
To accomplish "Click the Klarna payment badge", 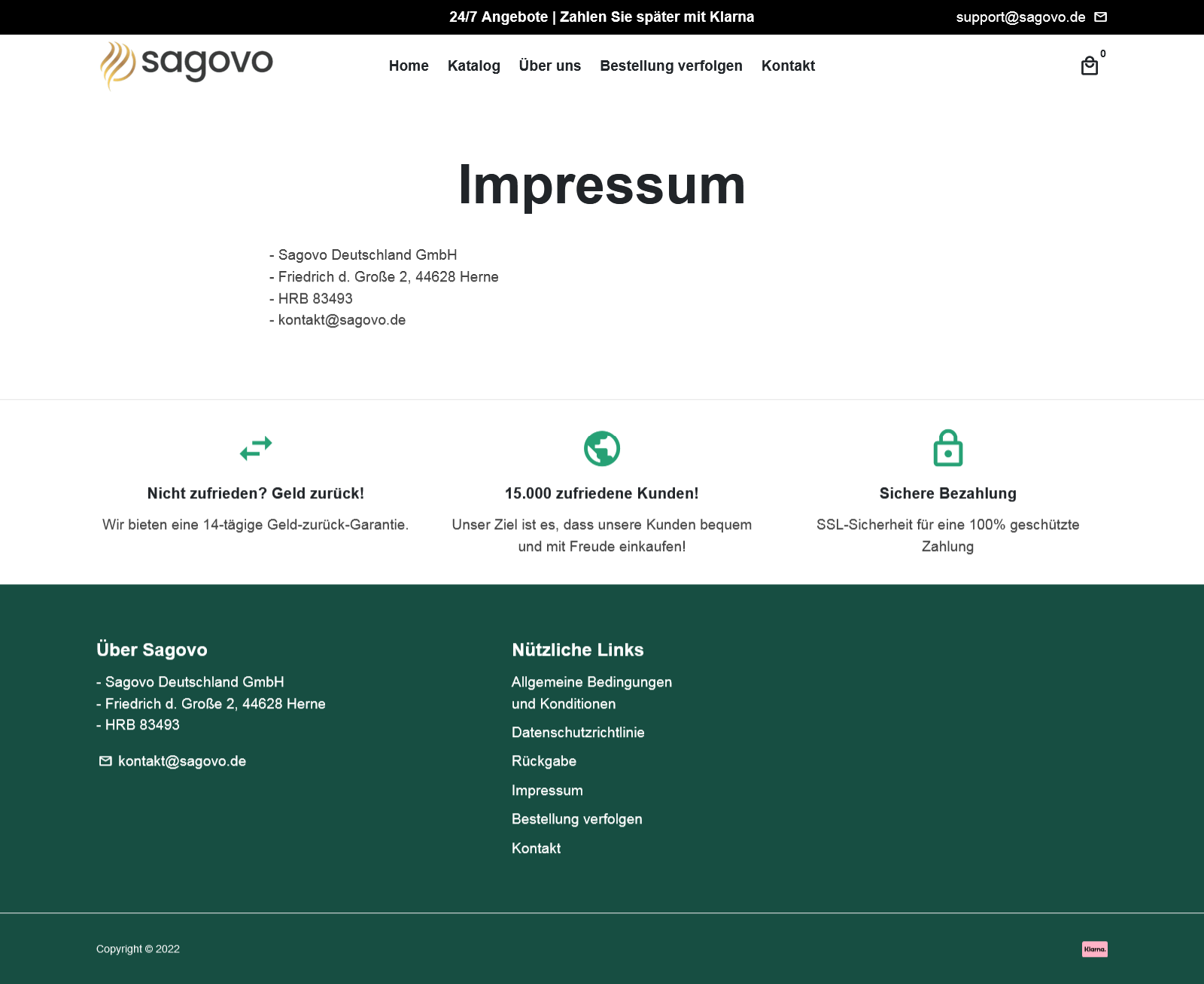I will 1095,949.
